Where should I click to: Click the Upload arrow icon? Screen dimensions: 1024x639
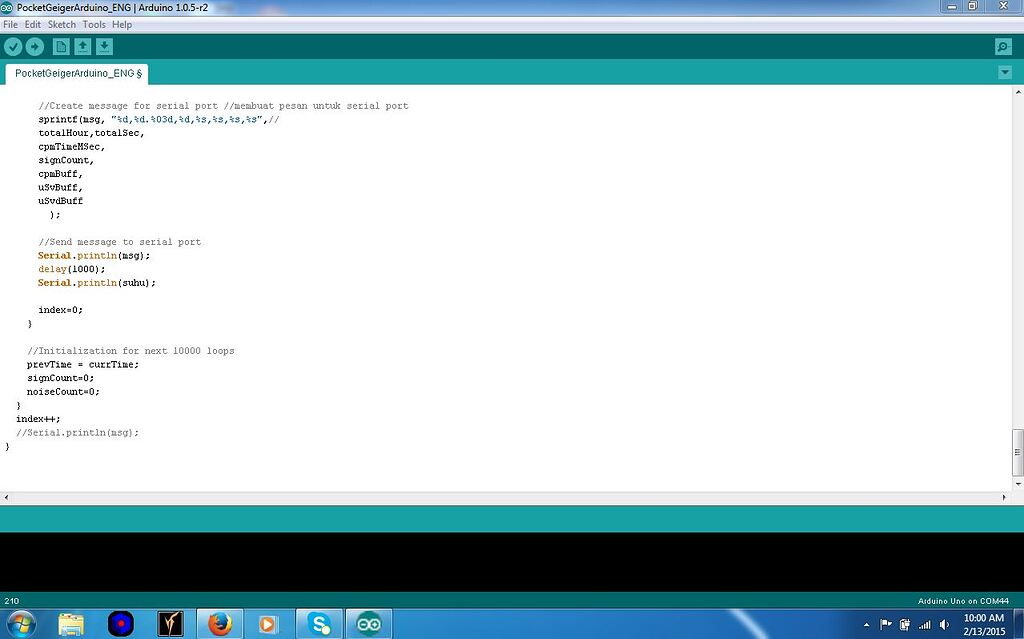pos(36,46)
